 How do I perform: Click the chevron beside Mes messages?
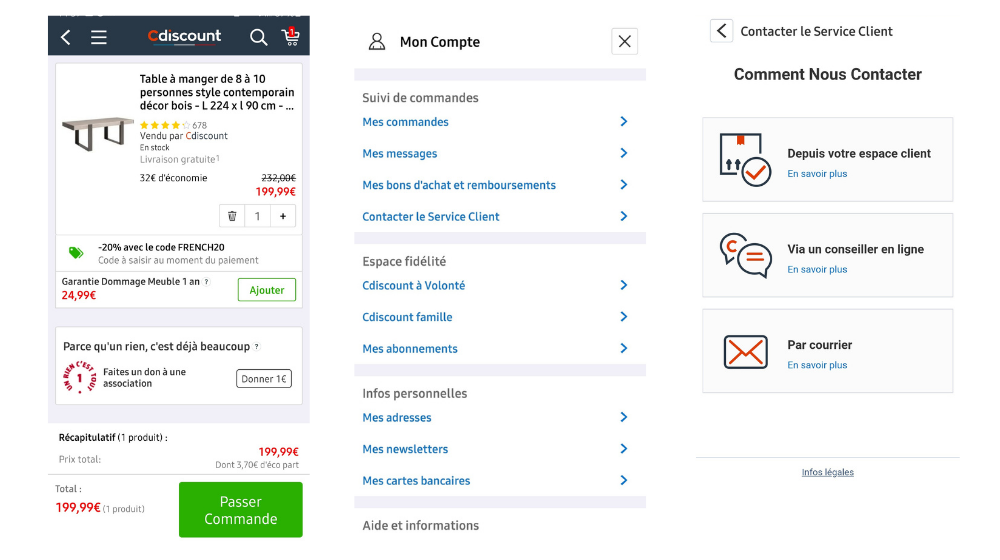pyautogui.click(x=624, y=153)
